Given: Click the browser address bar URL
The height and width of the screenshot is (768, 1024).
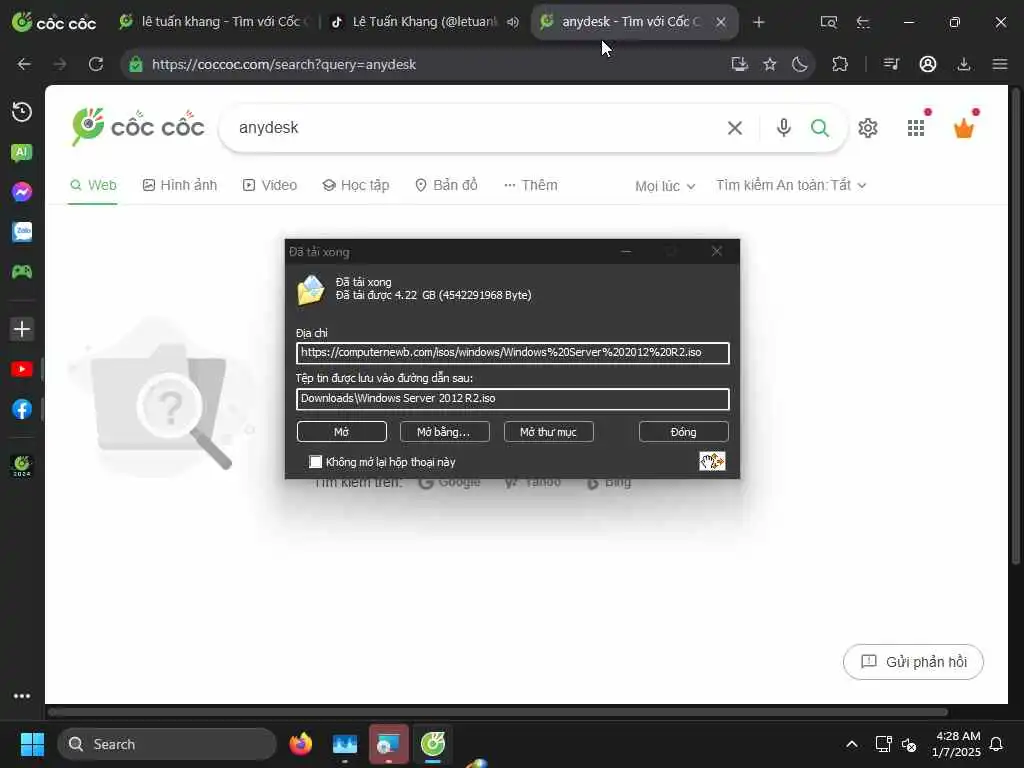Looking at the screenshot, I should pyautogui.click(x=284, y=64).
